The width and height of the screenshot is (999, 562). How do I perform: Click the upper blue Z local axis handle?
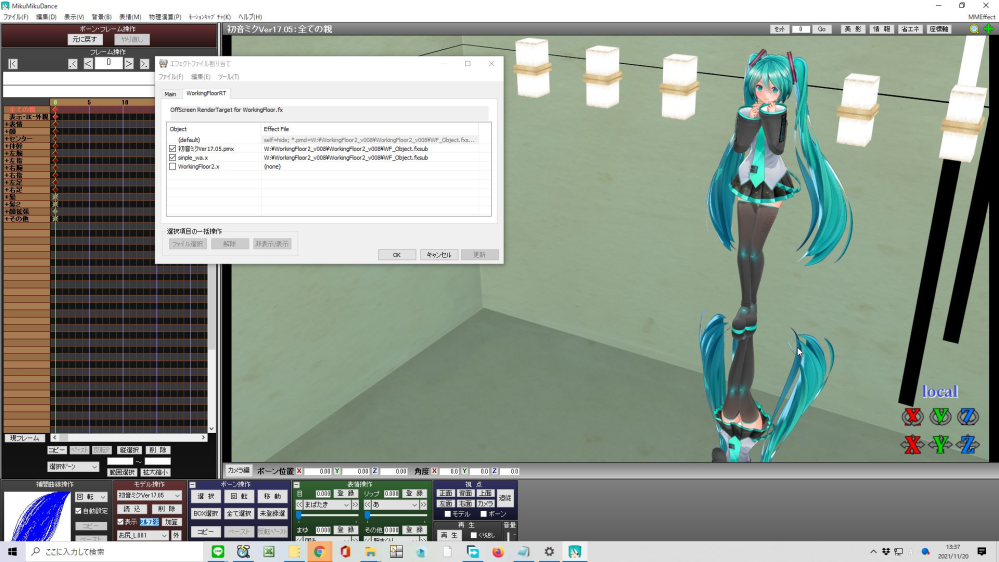pos(968,417)
